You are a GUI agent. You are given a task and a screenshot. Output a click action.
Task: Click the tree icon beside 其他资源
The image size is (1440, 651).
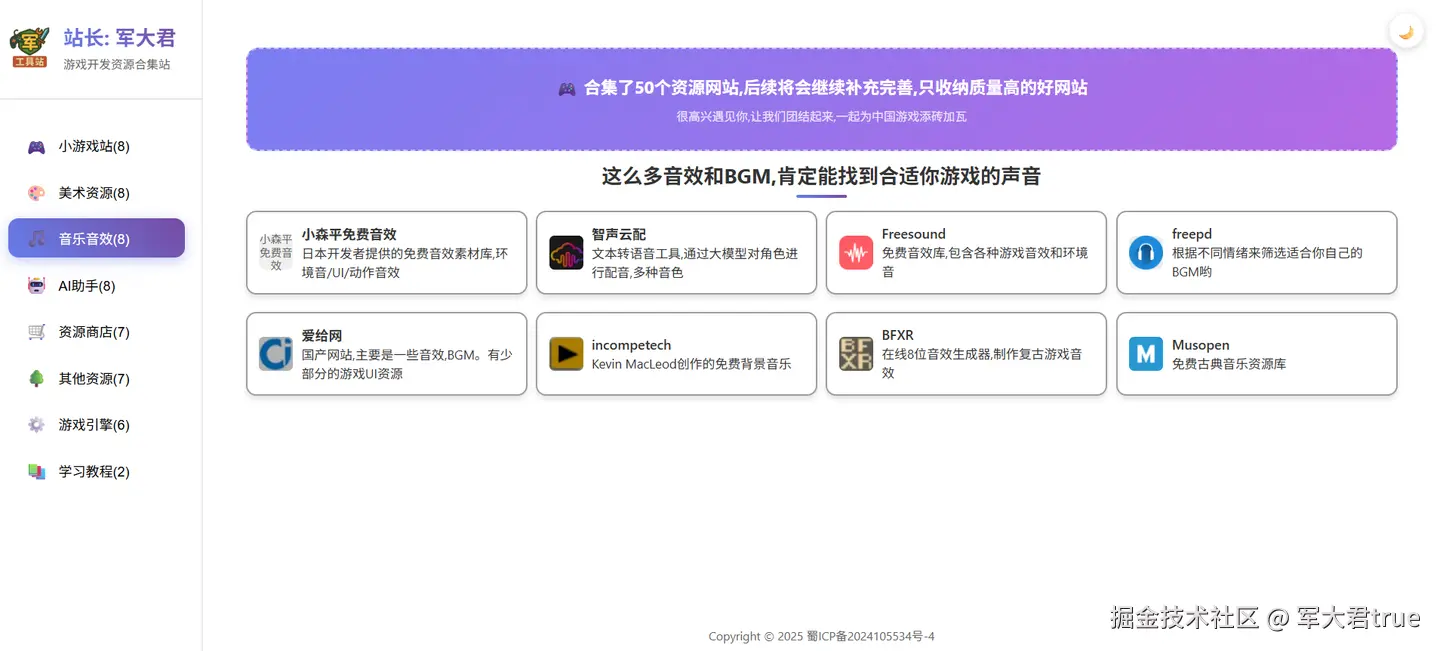[36, 379]
